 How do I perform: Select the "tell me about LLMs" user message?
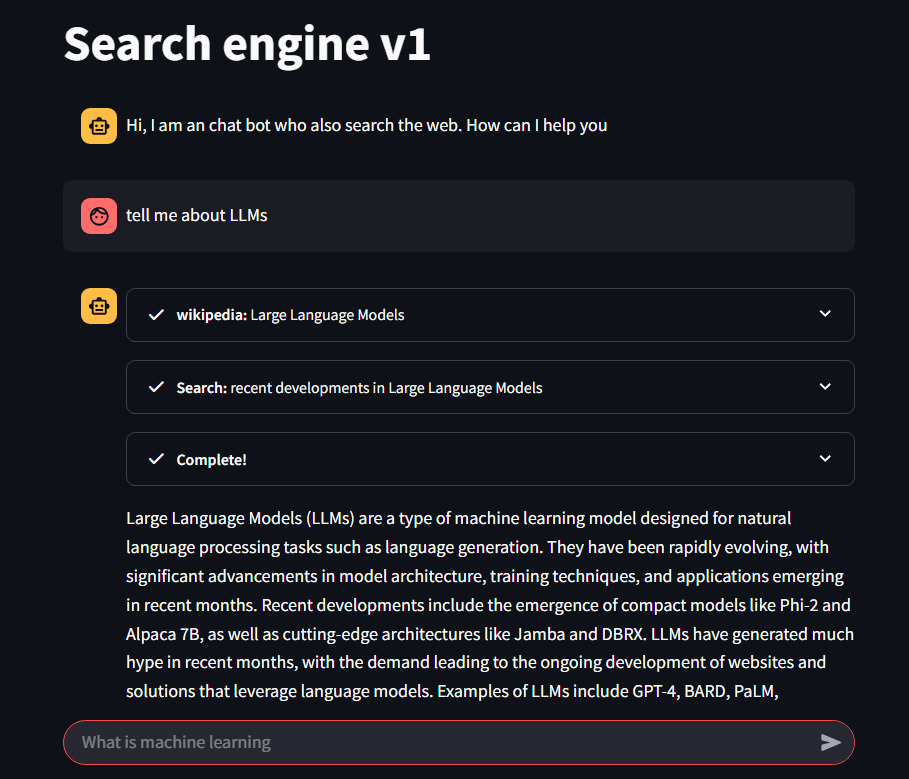(x=197, y=215)
